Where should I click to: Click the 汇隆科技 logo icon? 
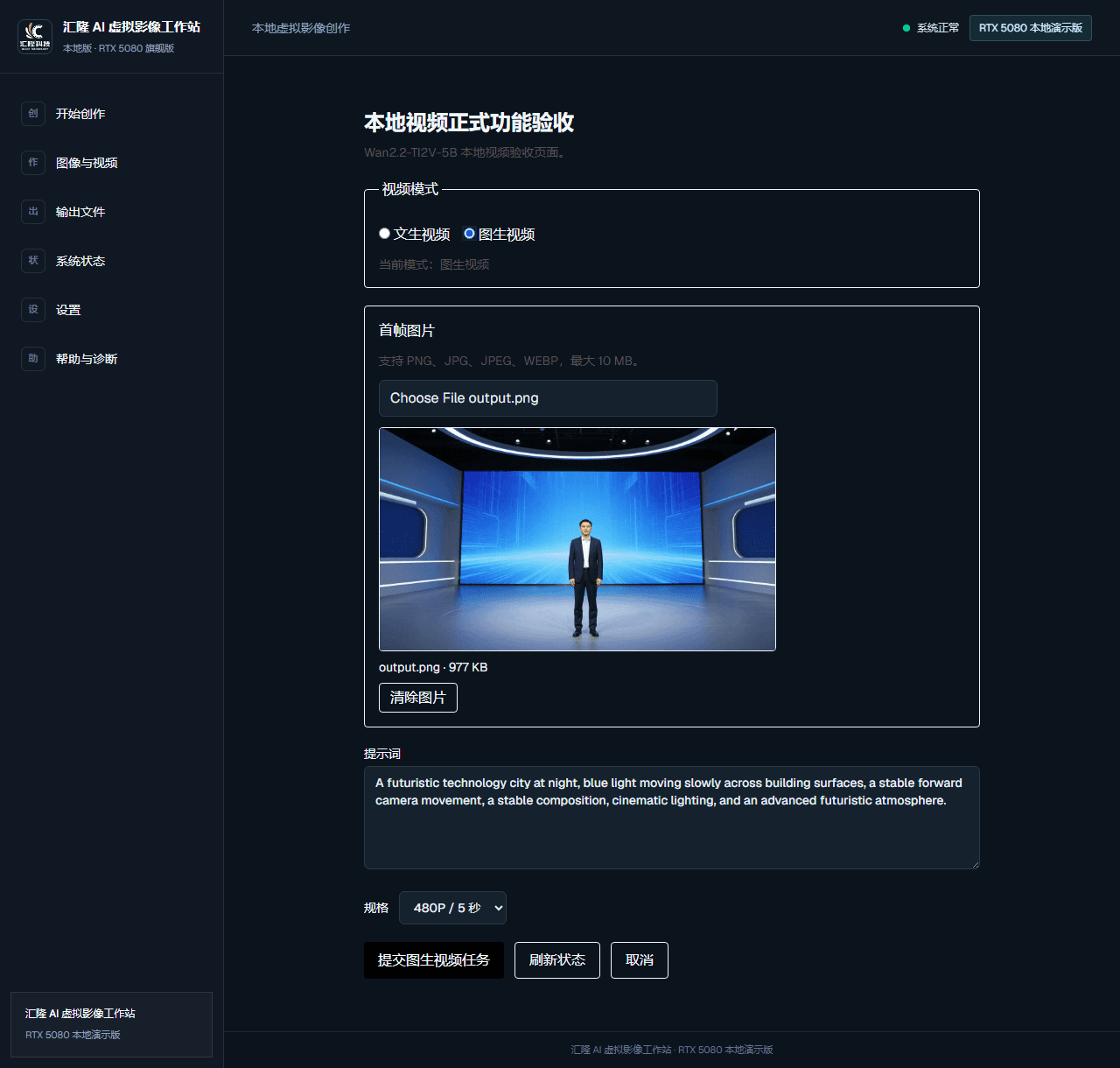(35, 37)
